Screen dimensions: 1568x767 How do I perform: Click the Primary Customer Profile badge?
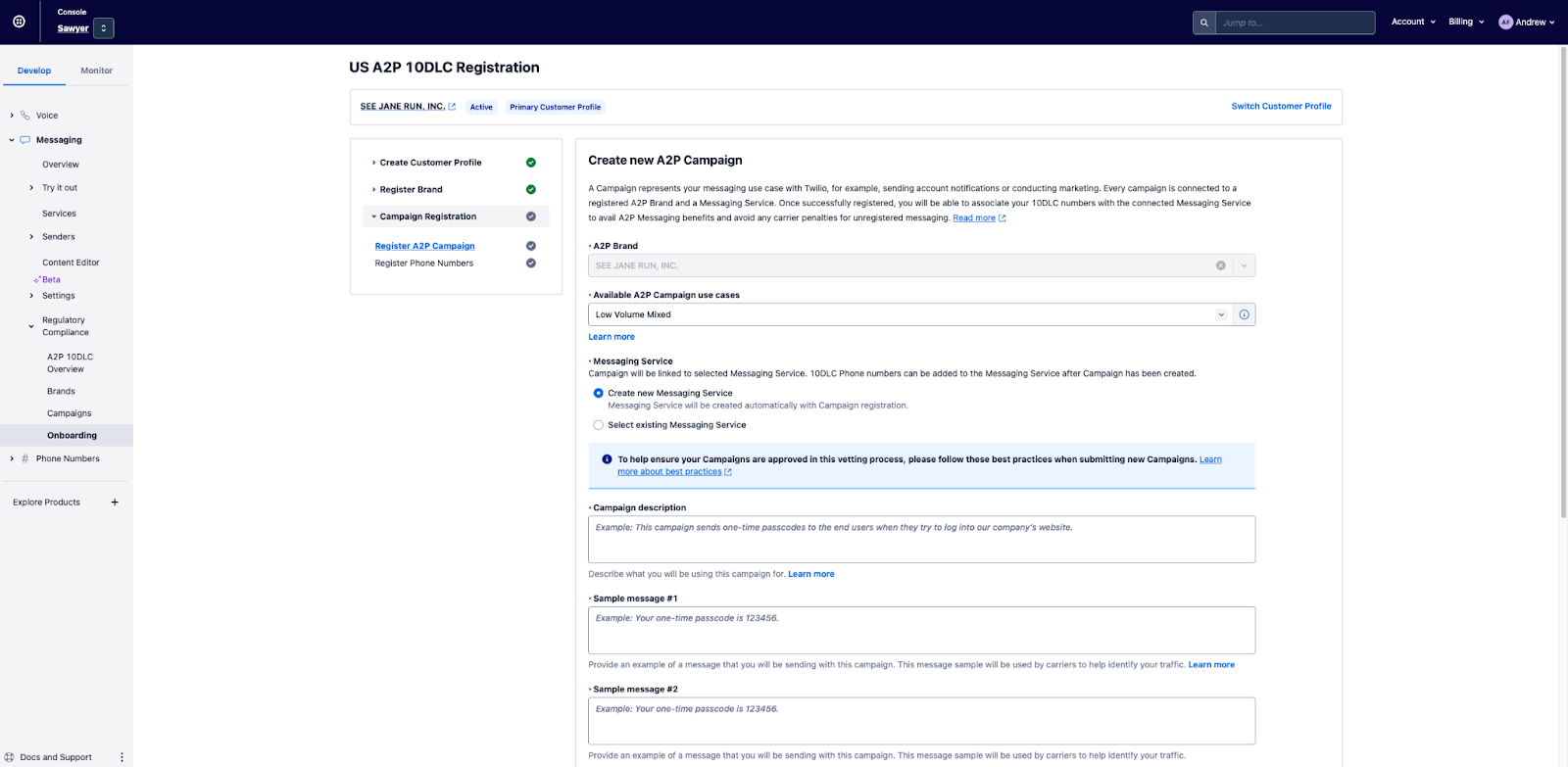coord(555,107)
